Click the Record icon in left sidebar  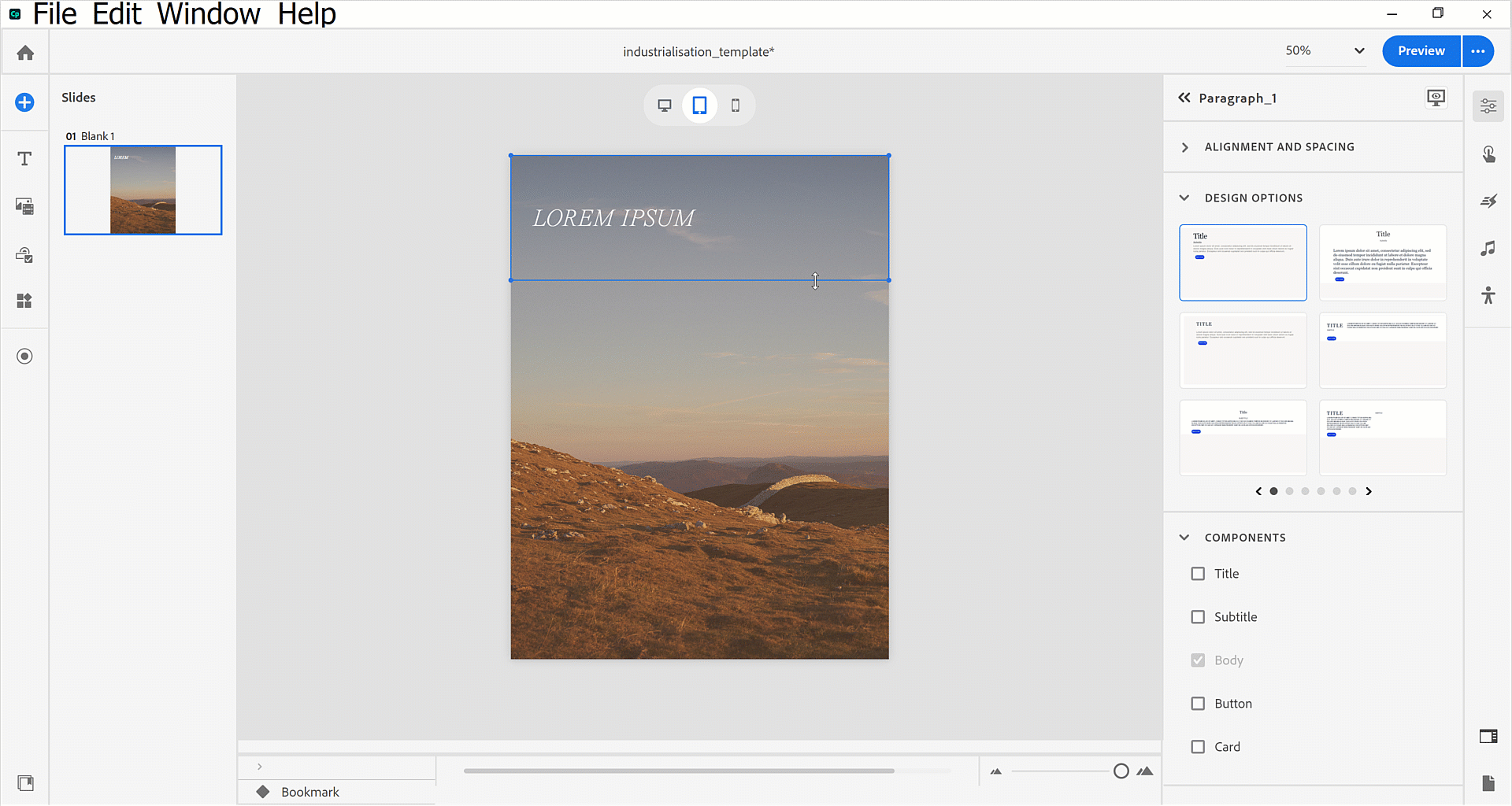tap(24, 357)
